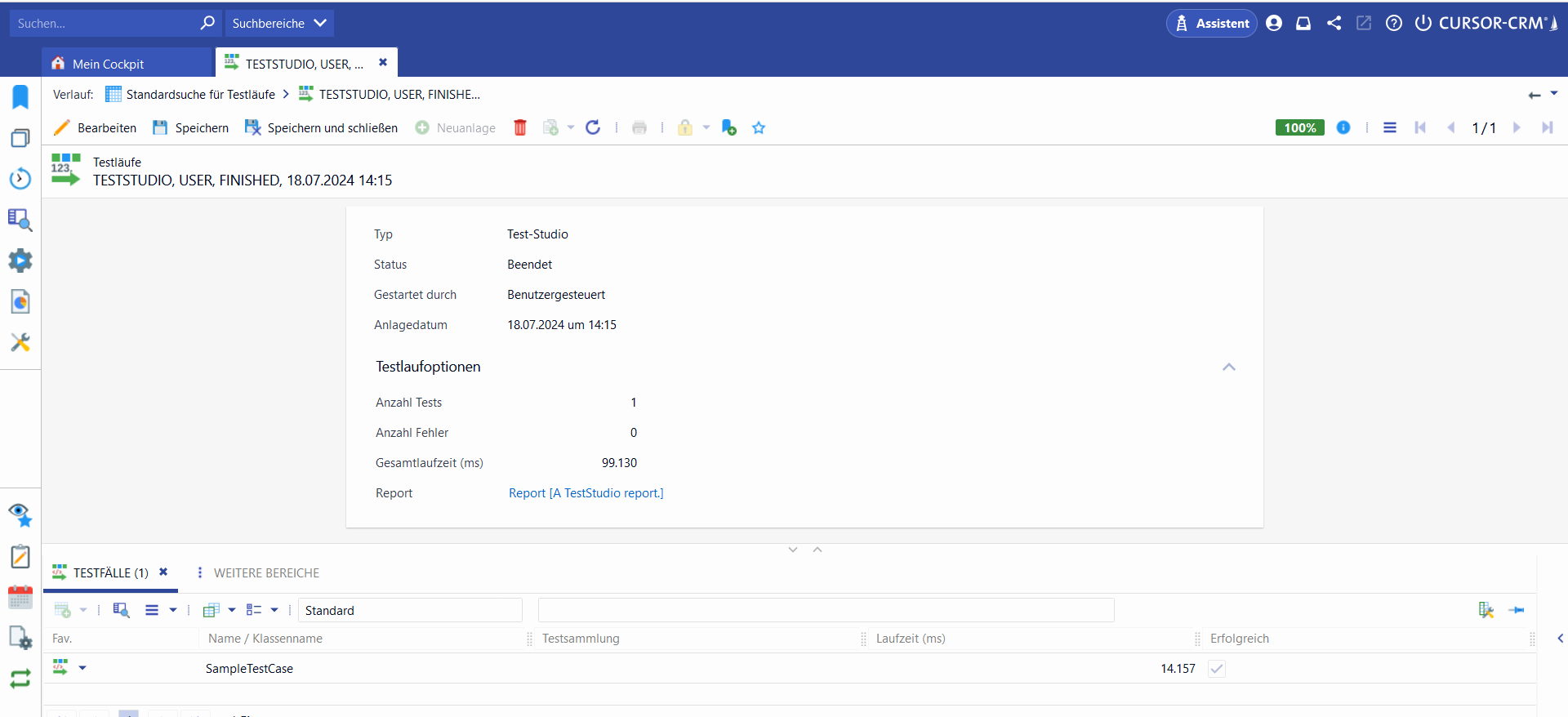Click the refresh reload icon in toolbar
This screenshot has height=717, width=1568.
pos(593,127)
